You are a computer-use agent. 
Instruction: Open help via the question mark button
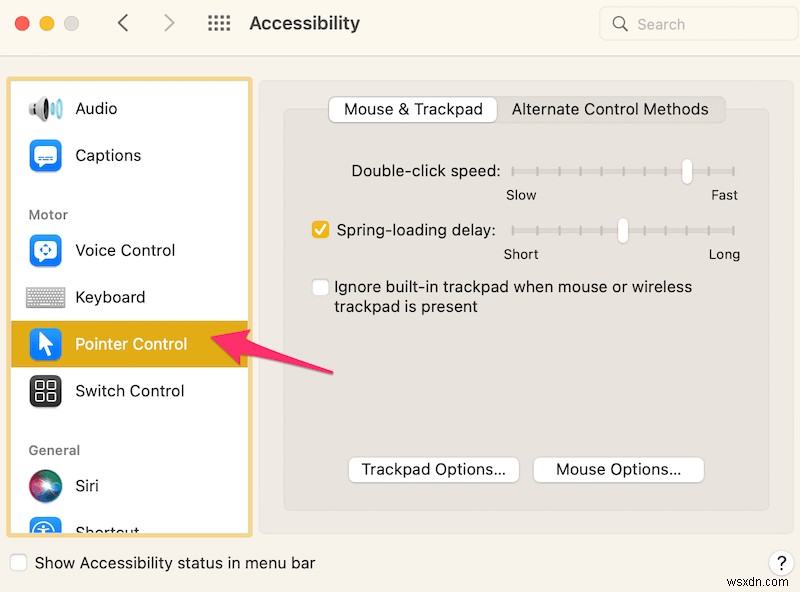(782, 563)
